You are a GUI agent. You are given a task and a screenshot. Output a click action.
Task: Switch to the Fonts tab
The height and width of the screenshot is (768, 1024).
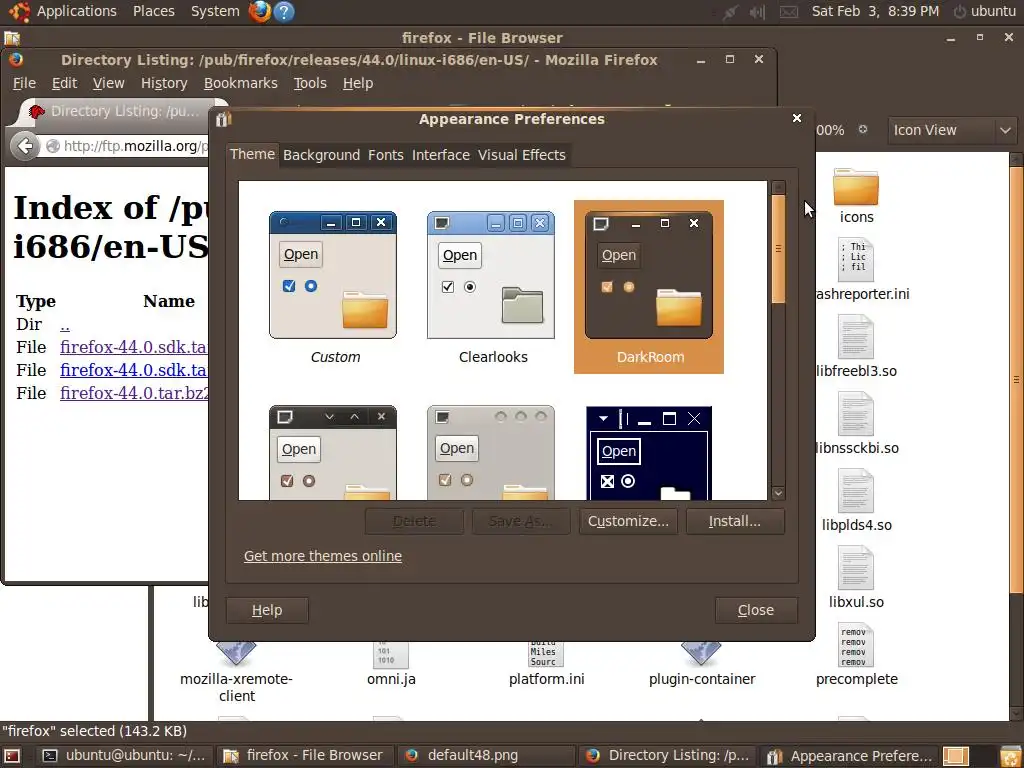coord(385,155)
